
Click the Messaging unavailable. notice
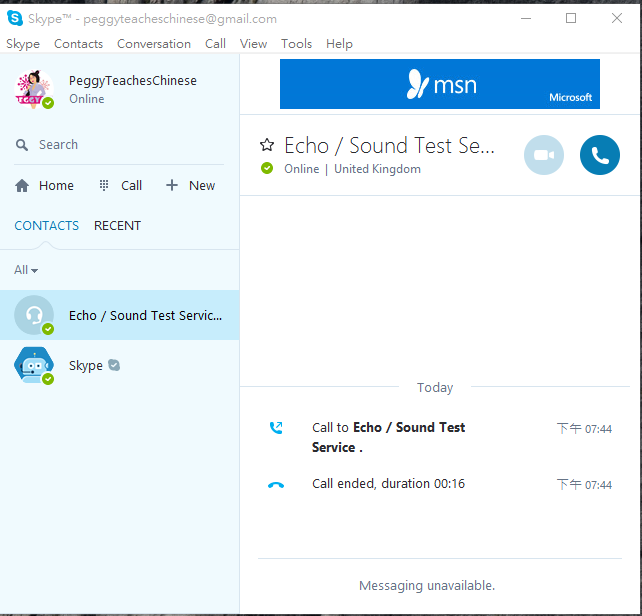point(427,586)
